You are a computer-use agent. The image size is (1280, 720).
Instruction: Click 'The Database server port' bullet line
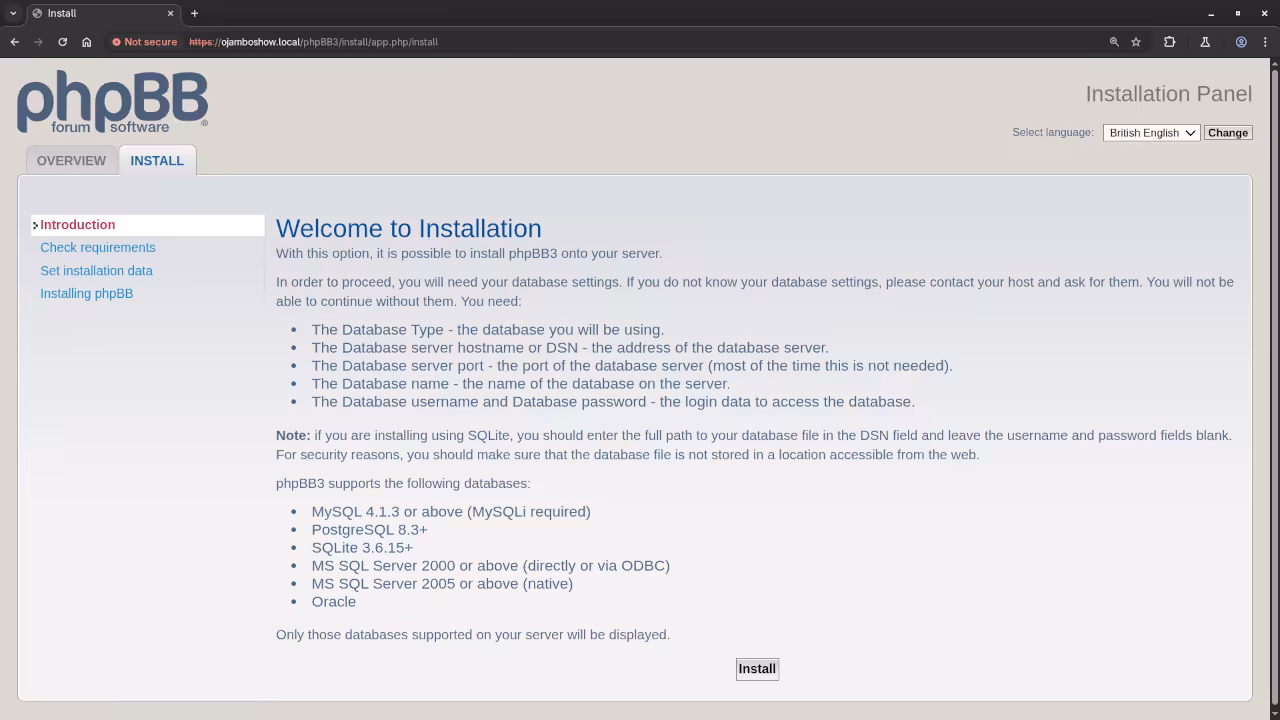coord(632,366)
